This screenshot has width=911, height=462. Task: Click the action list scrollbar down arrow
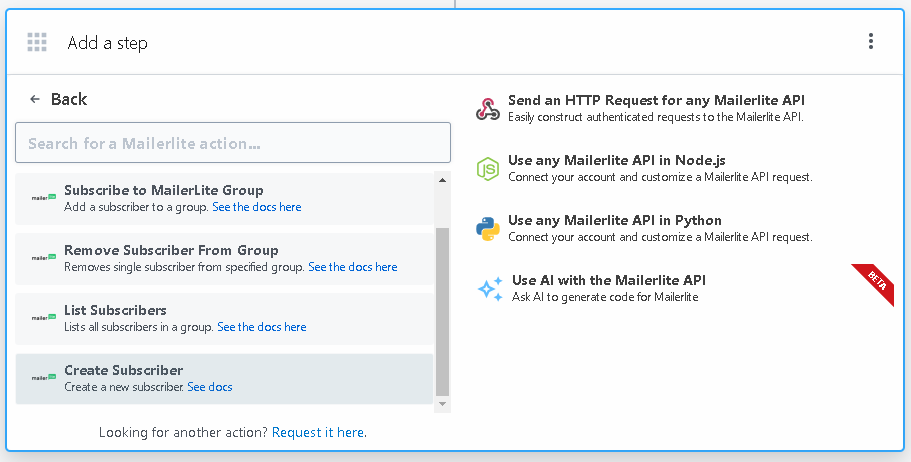coord(442,404)
